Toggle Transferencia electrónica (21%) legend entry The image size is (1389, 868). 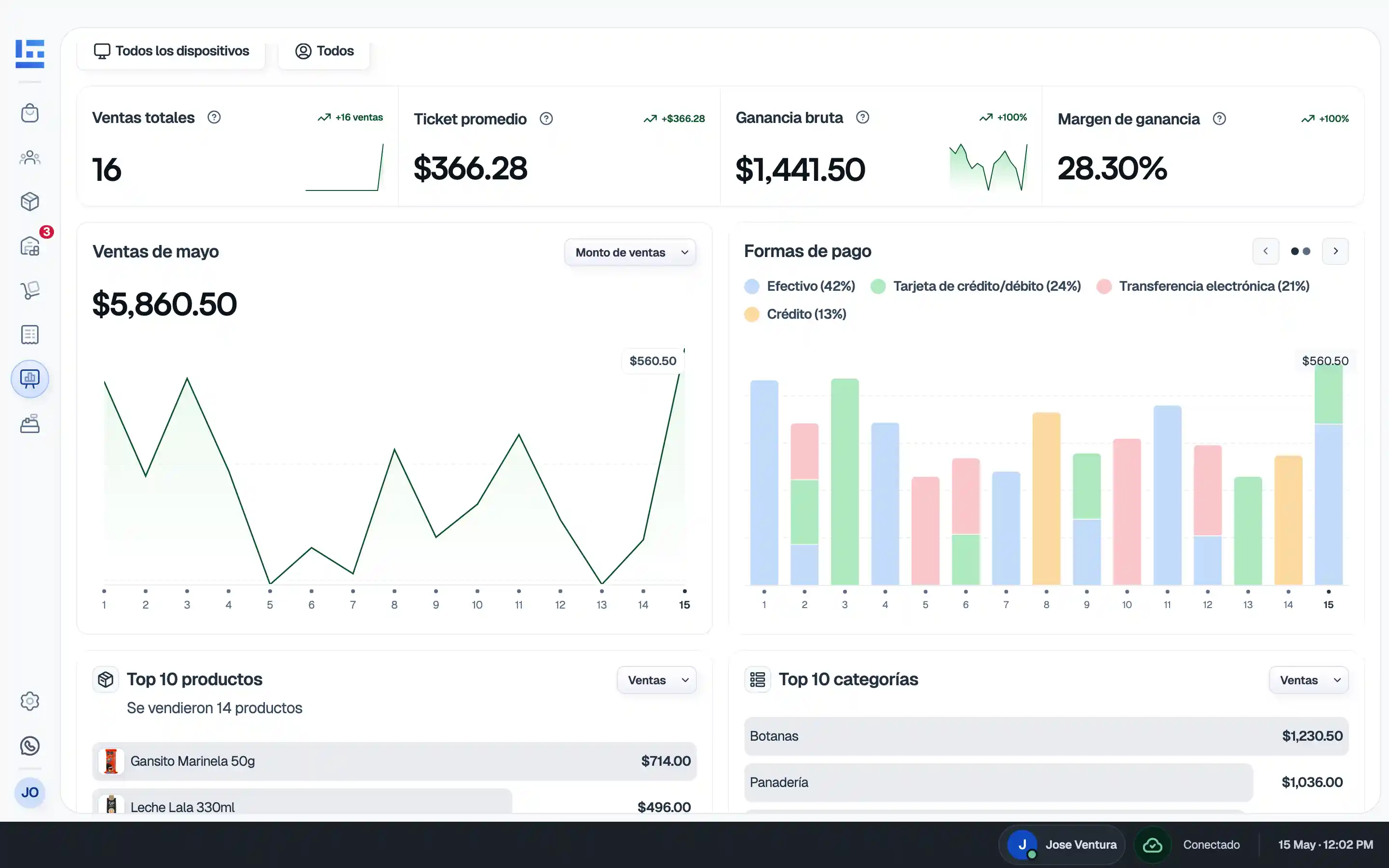[1203, 286]
